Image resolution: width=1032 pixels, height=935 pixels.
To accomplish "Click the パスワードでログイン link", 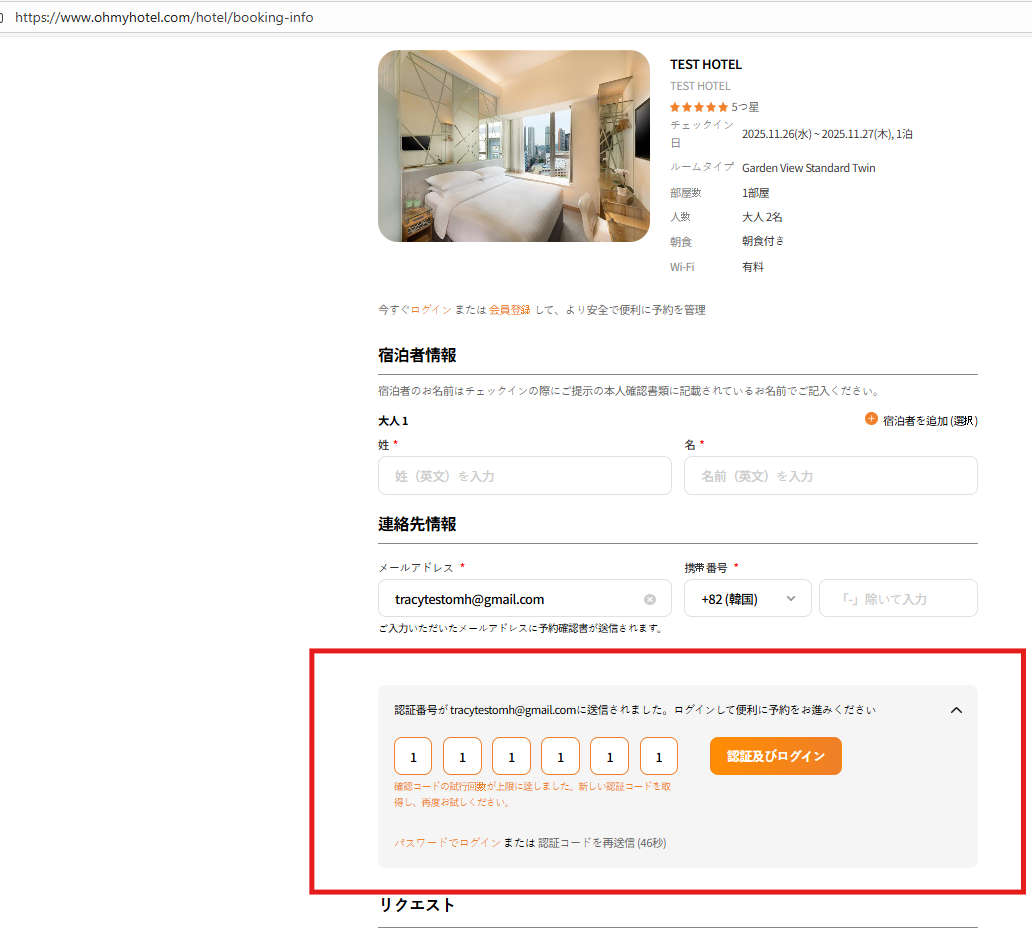I will 448,843.
